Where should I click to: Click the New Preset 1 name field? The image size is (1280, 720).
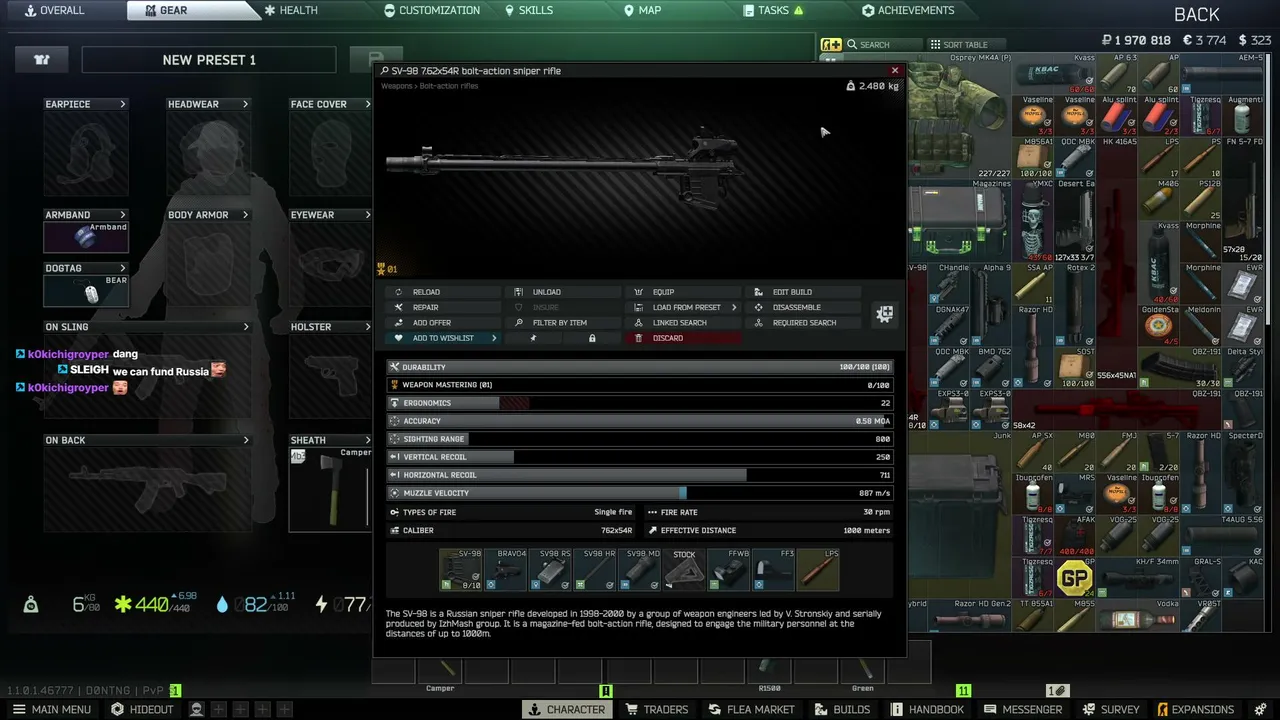pyautogui.click(x=209, y=60)
